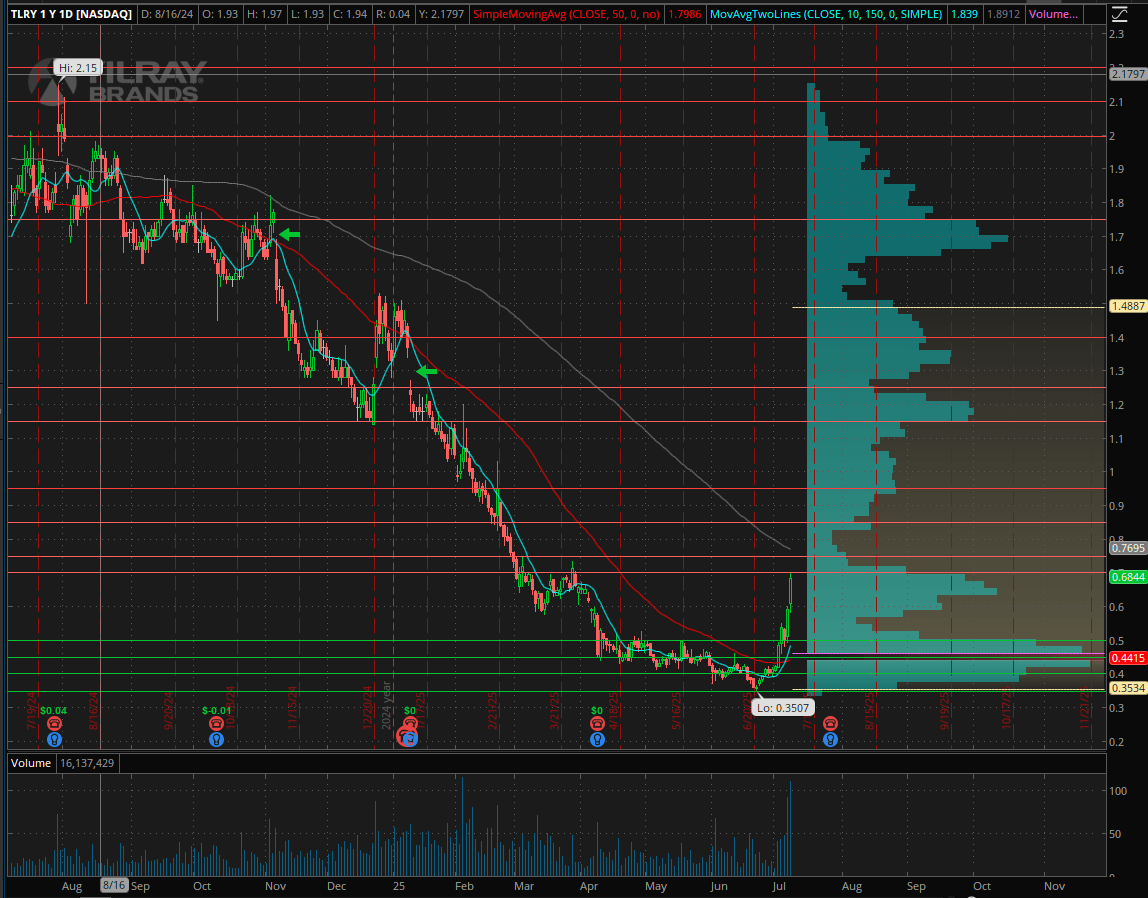Toggle the SimpleMovingAvg study label visibility

pyautogui.click(x=567, y=15)
